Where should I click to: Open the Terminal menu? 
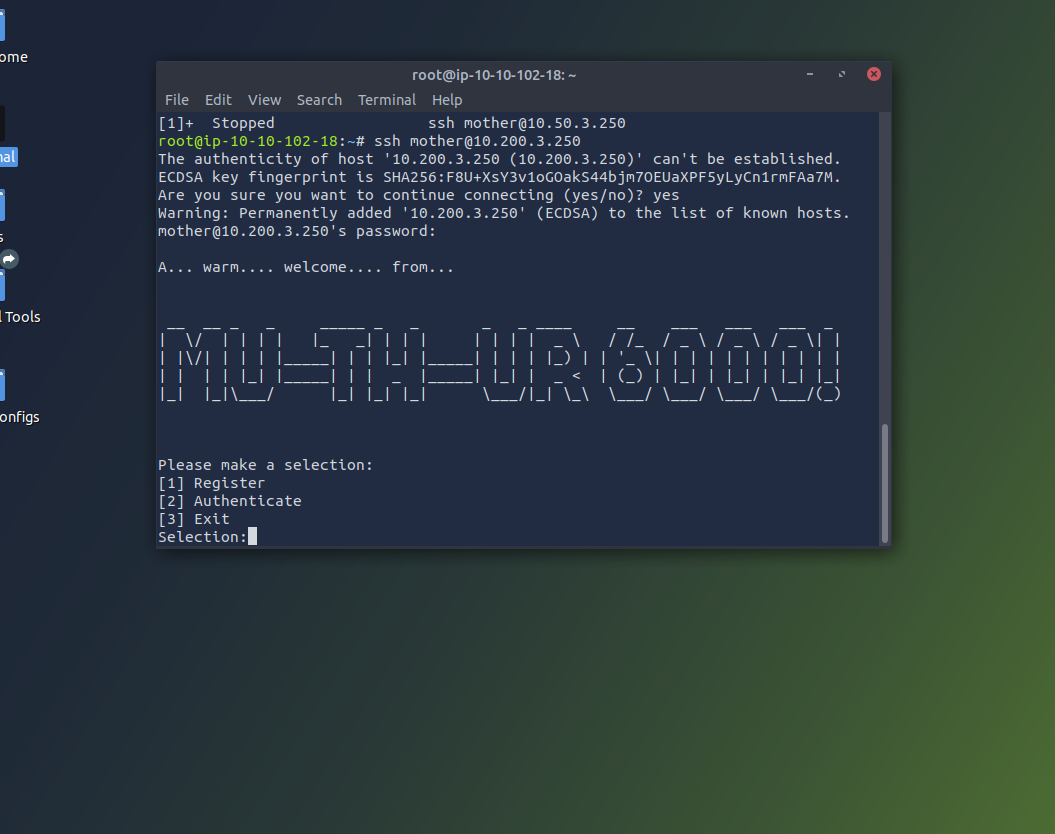pyautogui.click(x=387, y=100)
